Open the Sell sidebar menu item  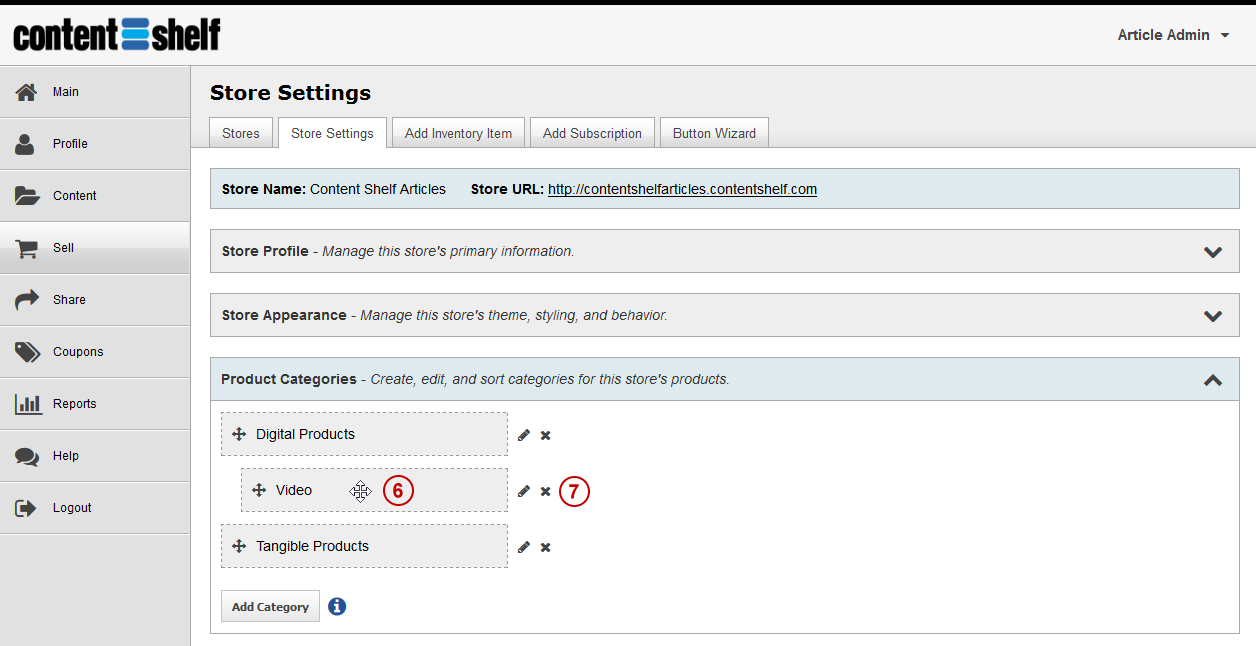click(95, 248)
